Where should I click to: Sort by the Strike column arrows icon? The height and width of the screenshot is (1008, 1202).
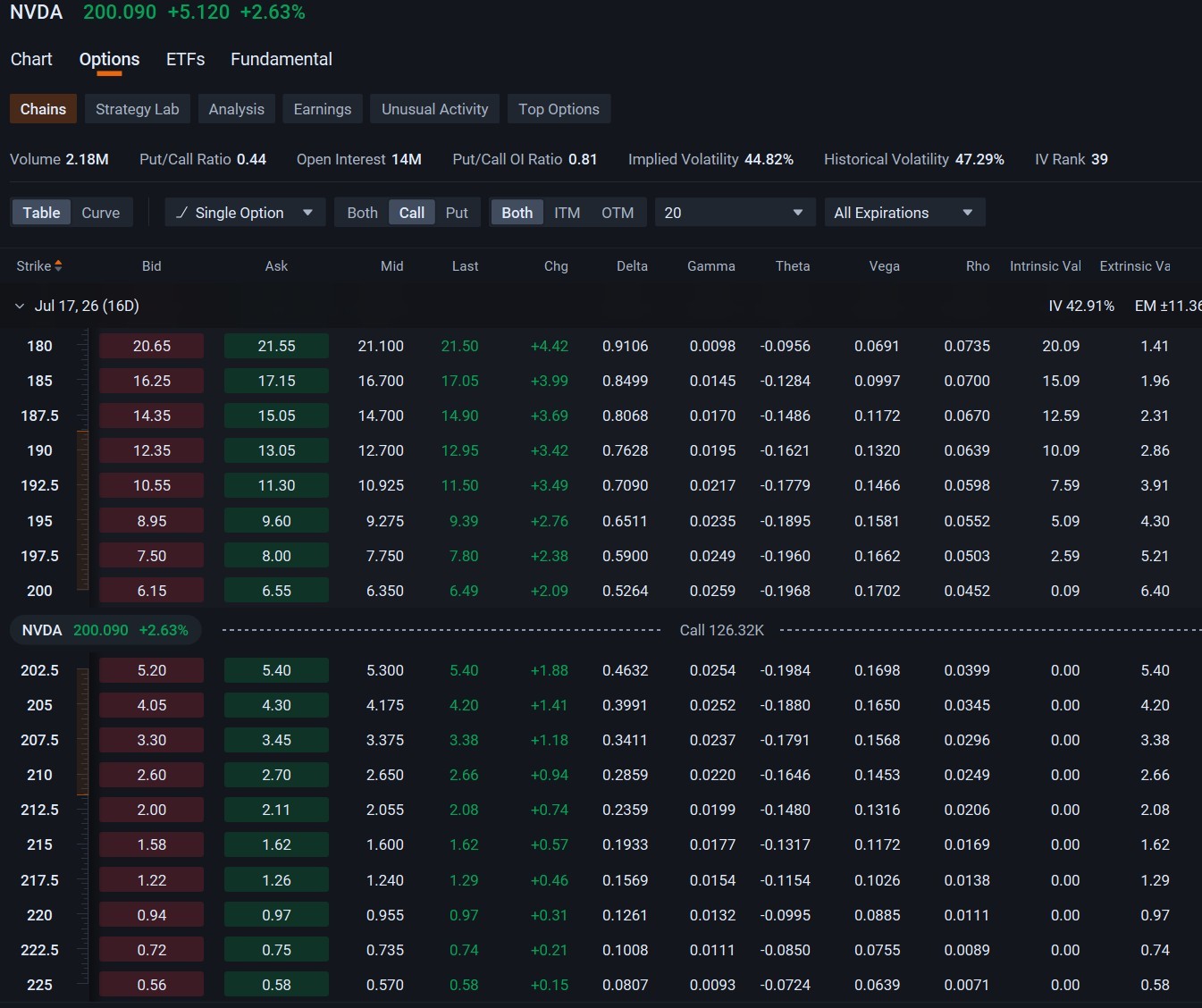[58, 265]
